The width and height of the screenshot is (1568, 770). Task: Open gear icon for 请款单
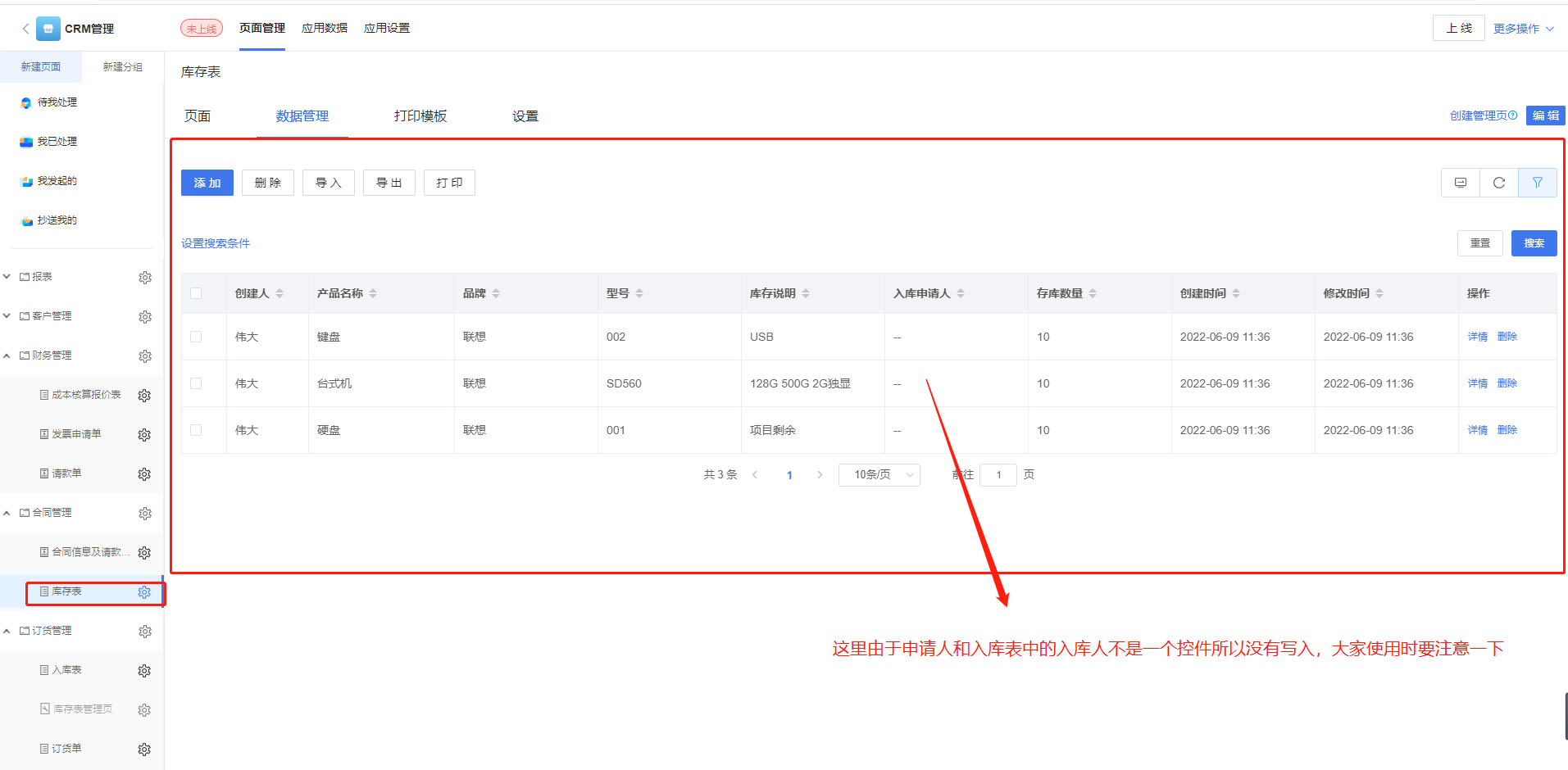click(x=144, y=474)
